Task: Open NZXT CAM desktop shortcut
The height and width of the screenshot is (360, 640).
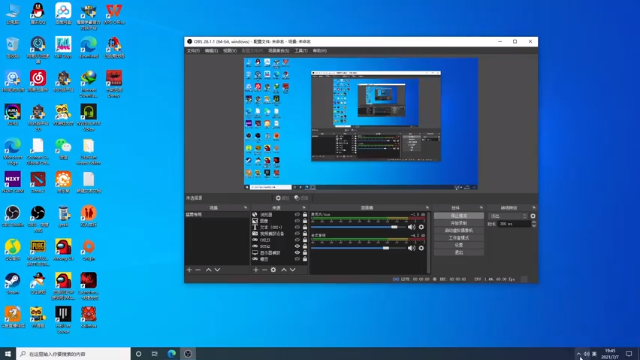Action: [13, 182]
